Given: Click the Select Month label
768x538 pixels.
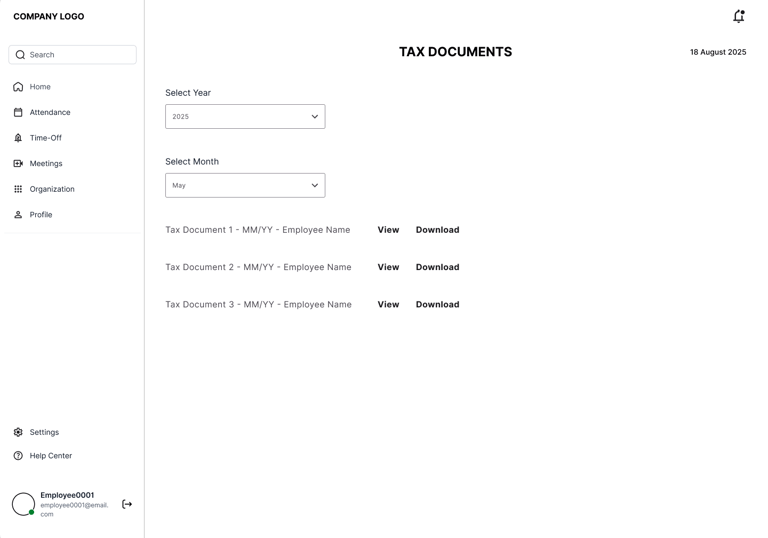Looking at the screenshot, I should click(x=192, y=162).
